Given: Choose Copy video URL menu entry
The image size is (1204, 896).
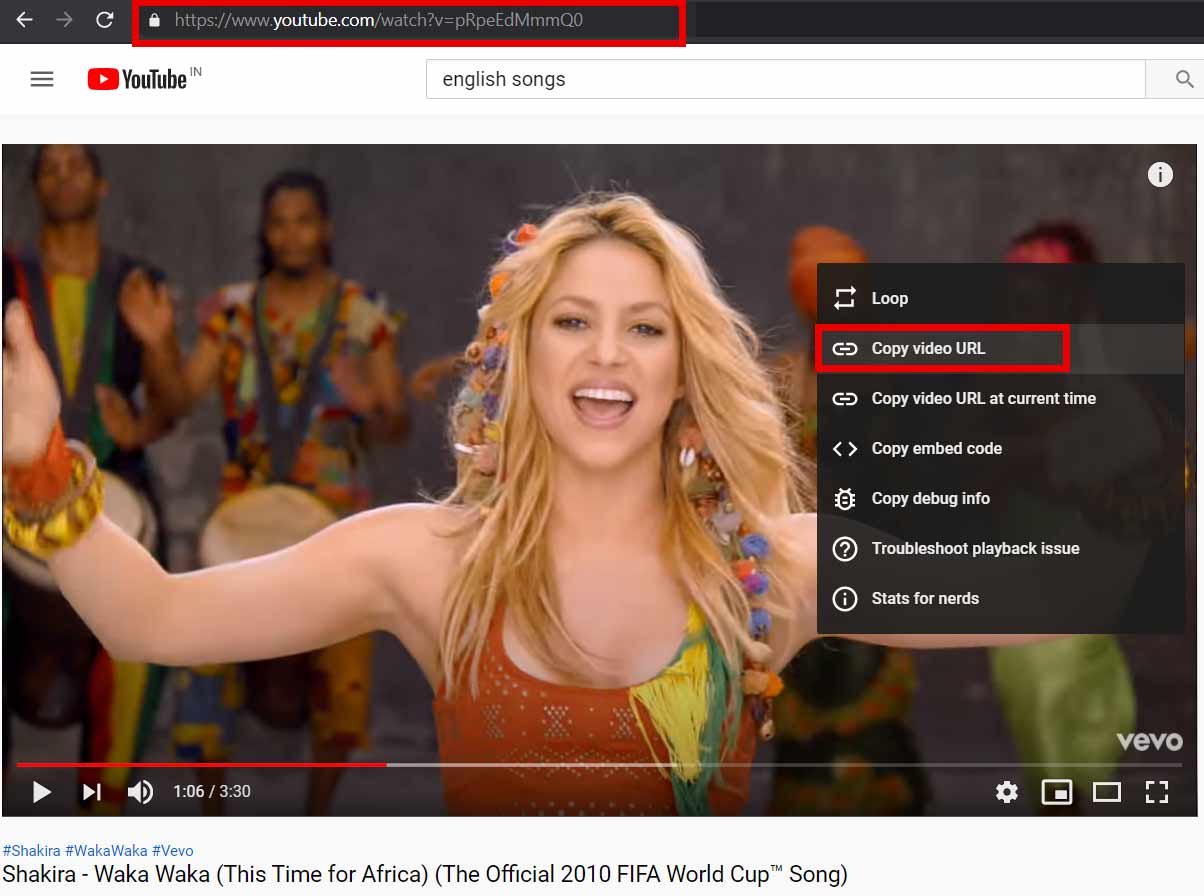Looking at the screenshot, I should tap(1000, 348).
